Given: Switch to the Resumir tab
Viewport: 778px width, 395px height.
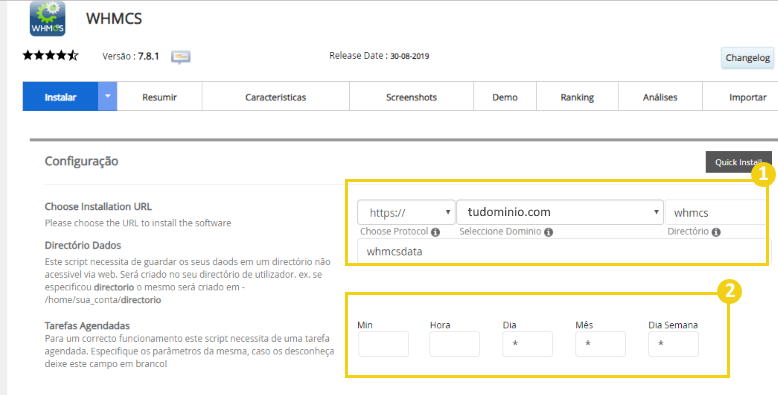Looking at the screenshot, I should coord(159,97).
